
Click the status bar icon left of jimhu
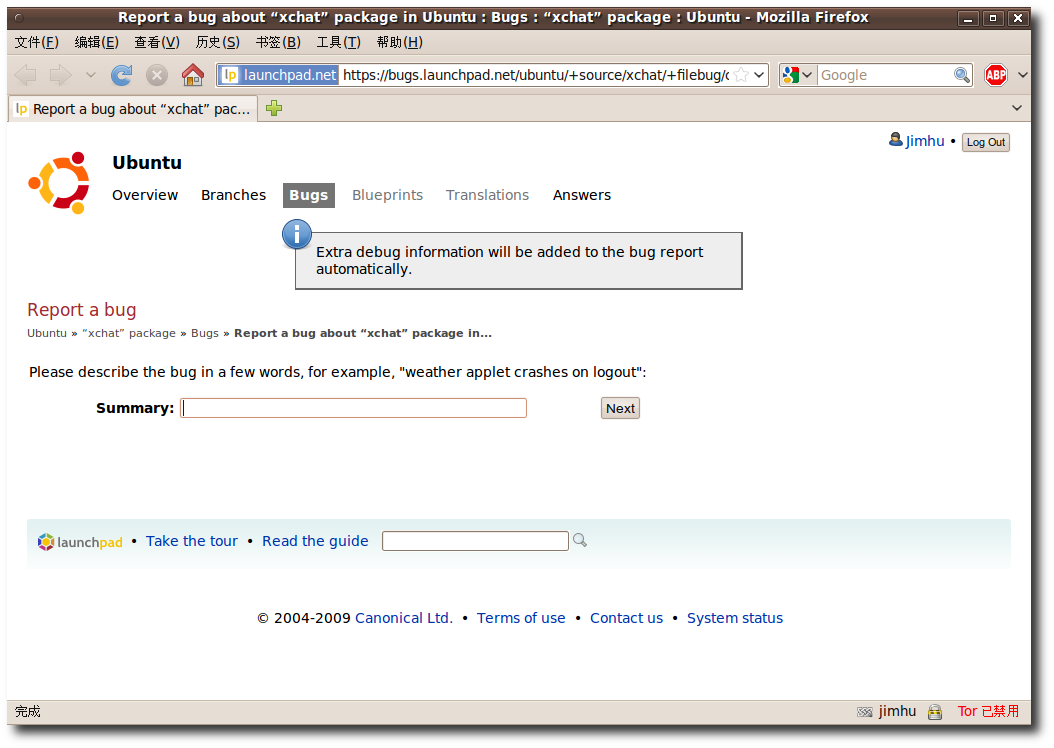click(x=864, y=712)
